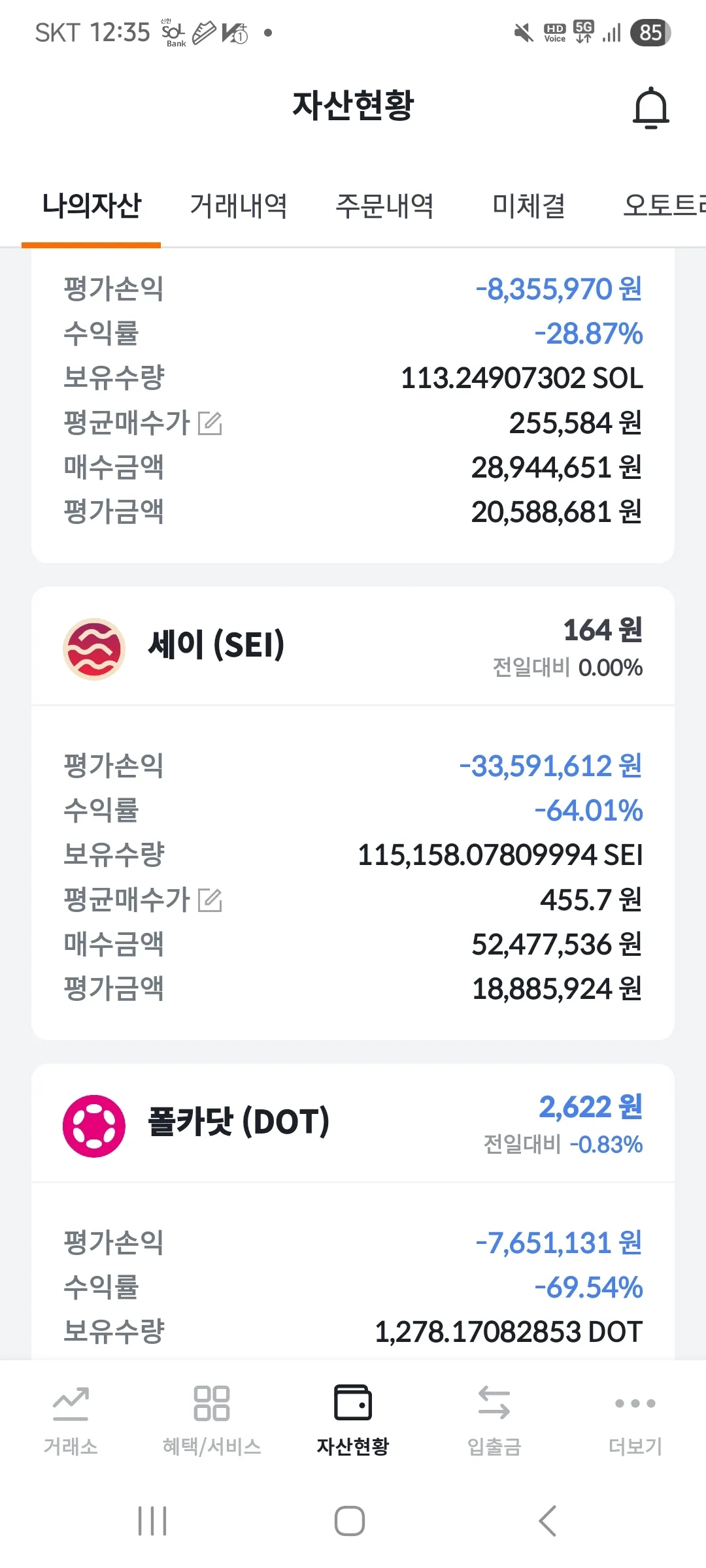Edit SEI average purchase price pencil icon
706x1568 pixels.
click(210, 900)
